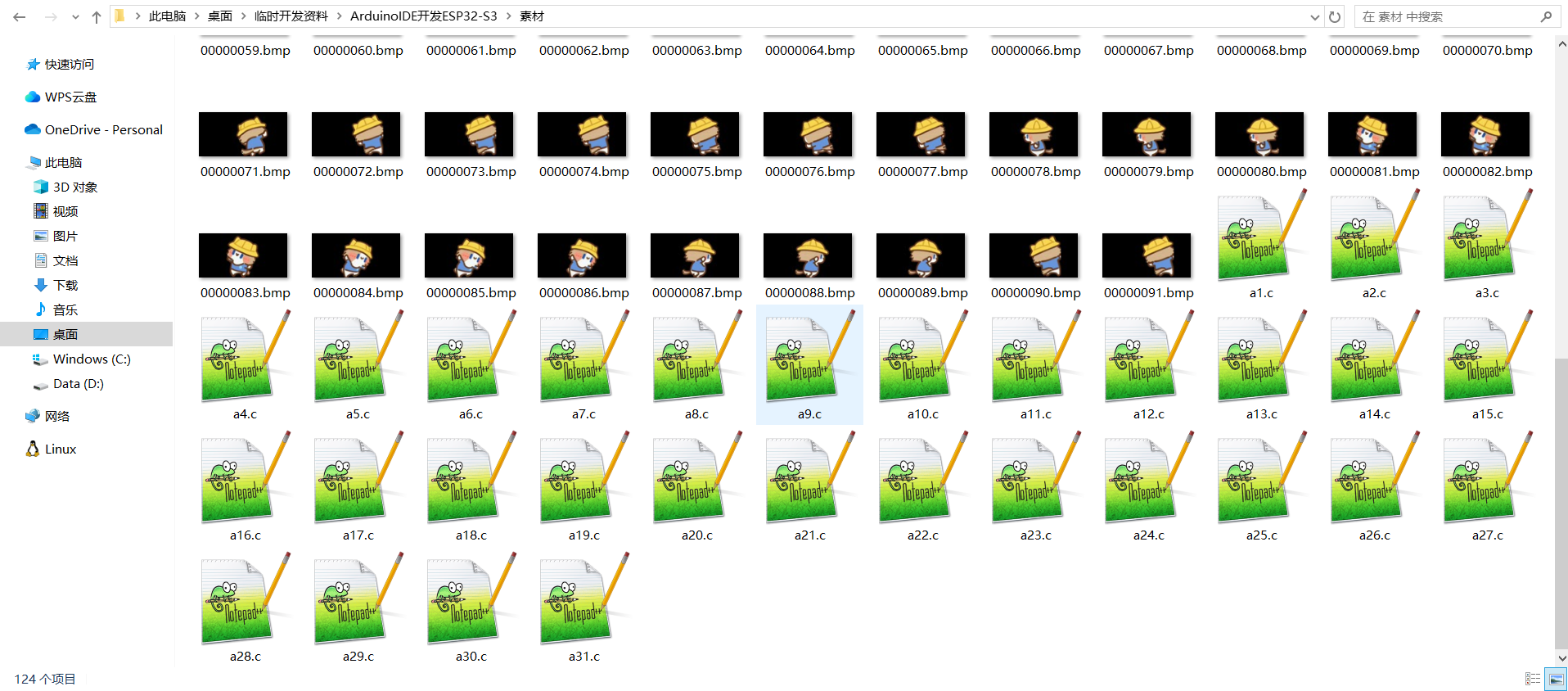1568x691 pixels.
Task: Click the 素材 breadcrumb segment
Action: pos(532,16)
